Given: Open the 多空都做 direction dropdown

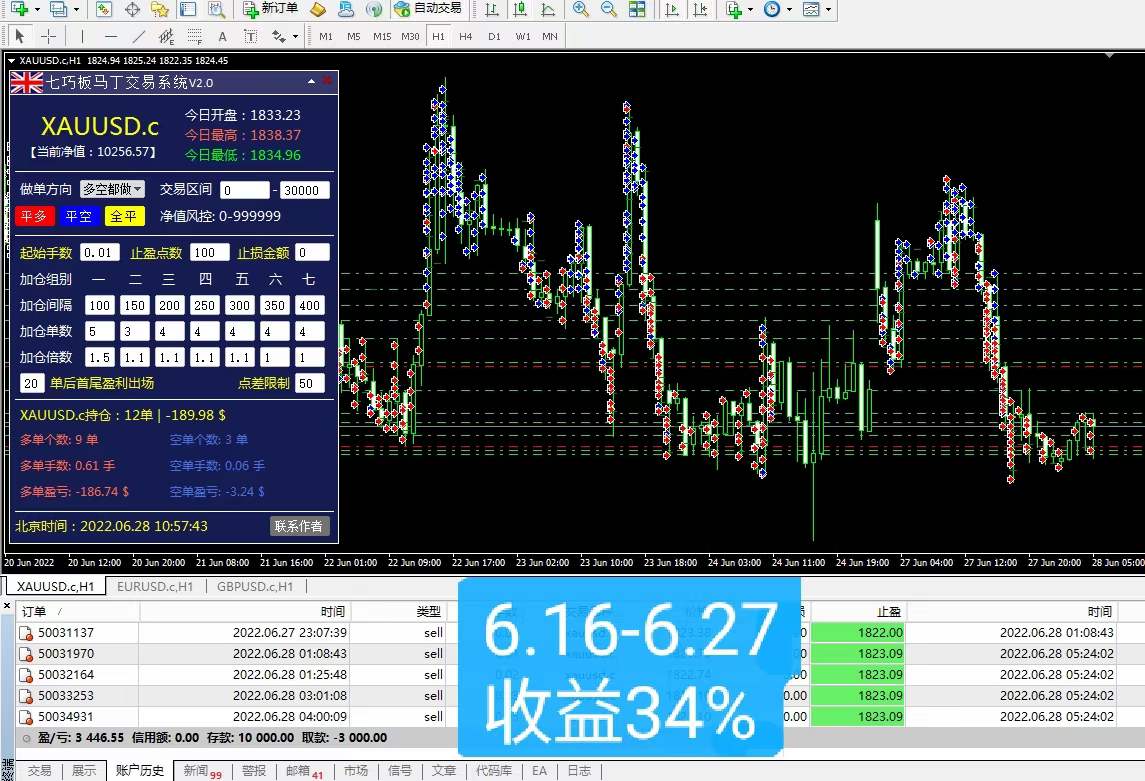Looking at the screenshot, I should click(112, 190).
